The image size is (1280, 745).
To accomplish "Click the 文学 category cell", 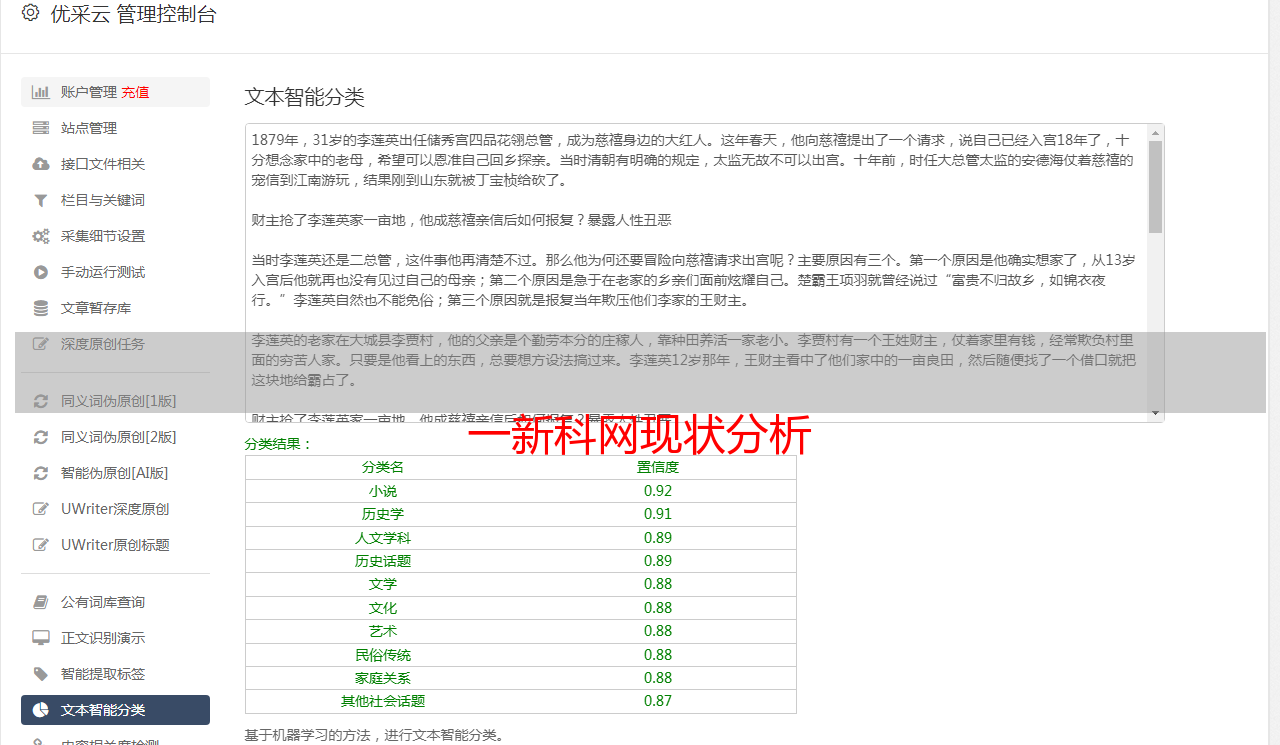I will (x=383, y=584).
